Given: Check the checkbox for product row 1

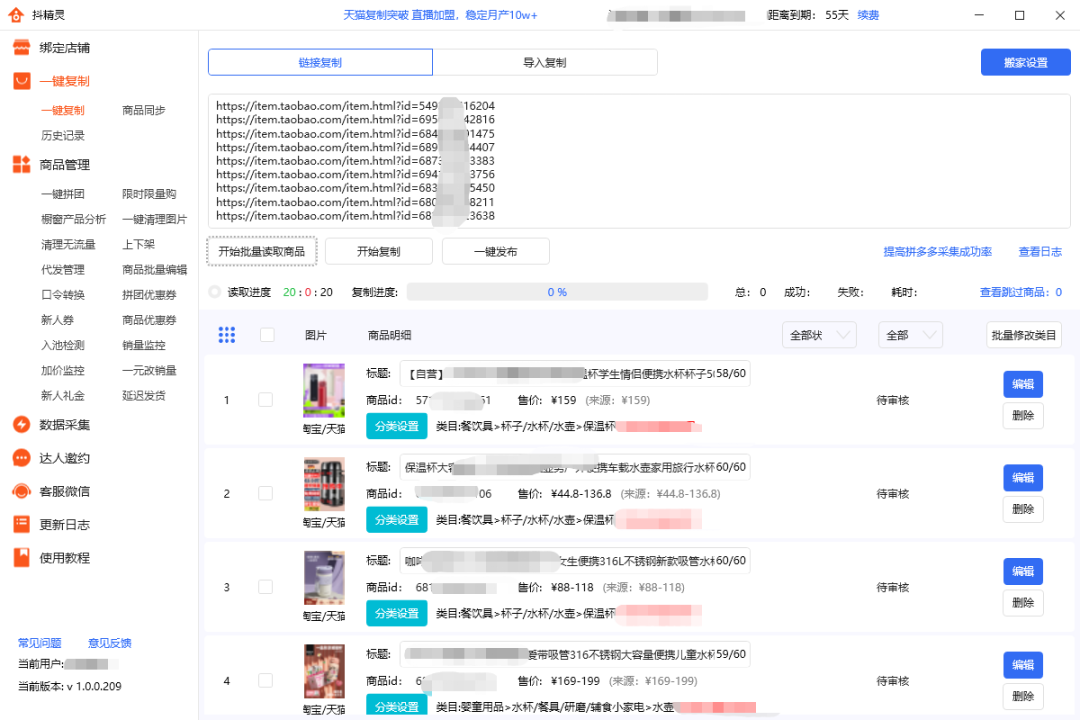Looking at the screenshot, I should (x=266, y=399).
